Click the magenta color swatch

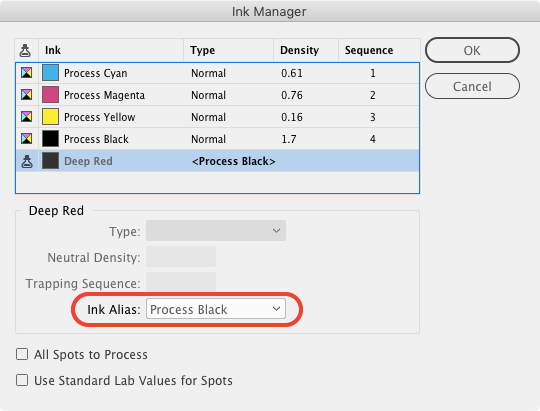[50, 95]
